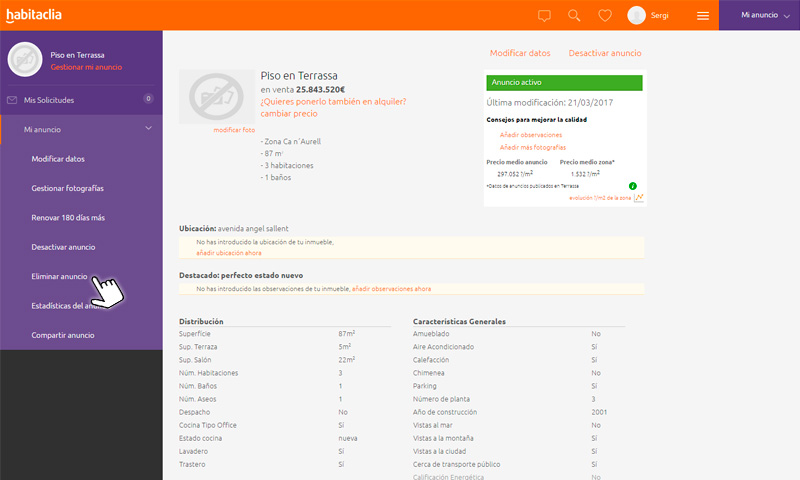
Task: Click the price 25.843.520€ text
Action: (x=320, y=89)
